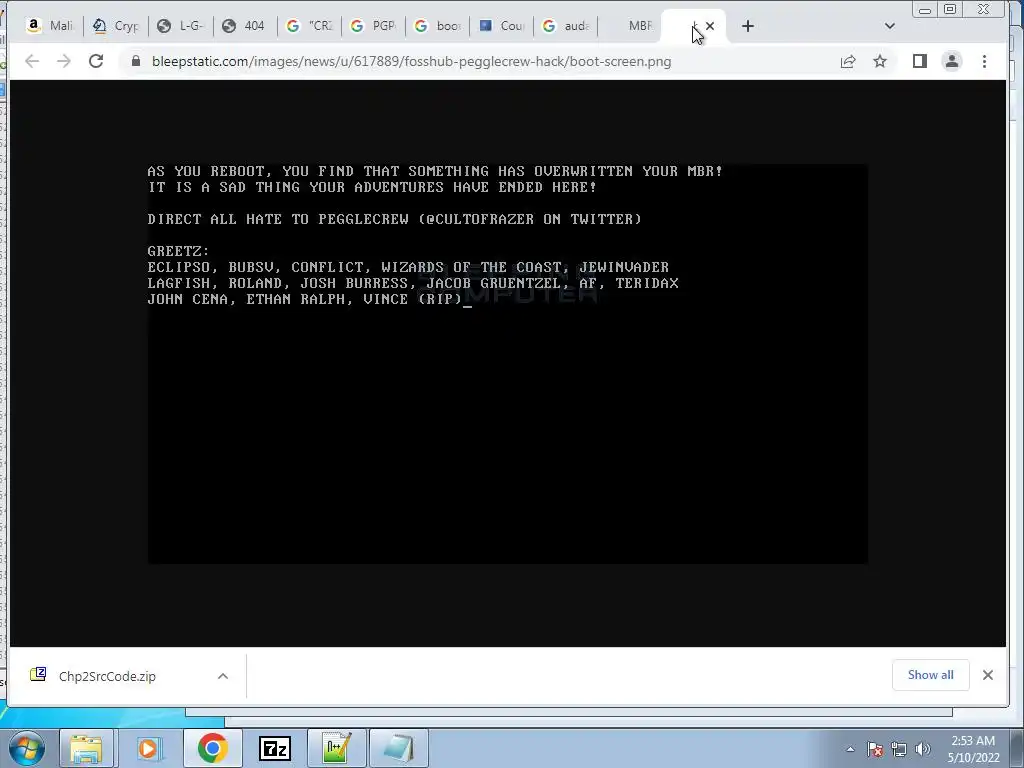Switch to the Google 'PGP' tab

point(374,26)
